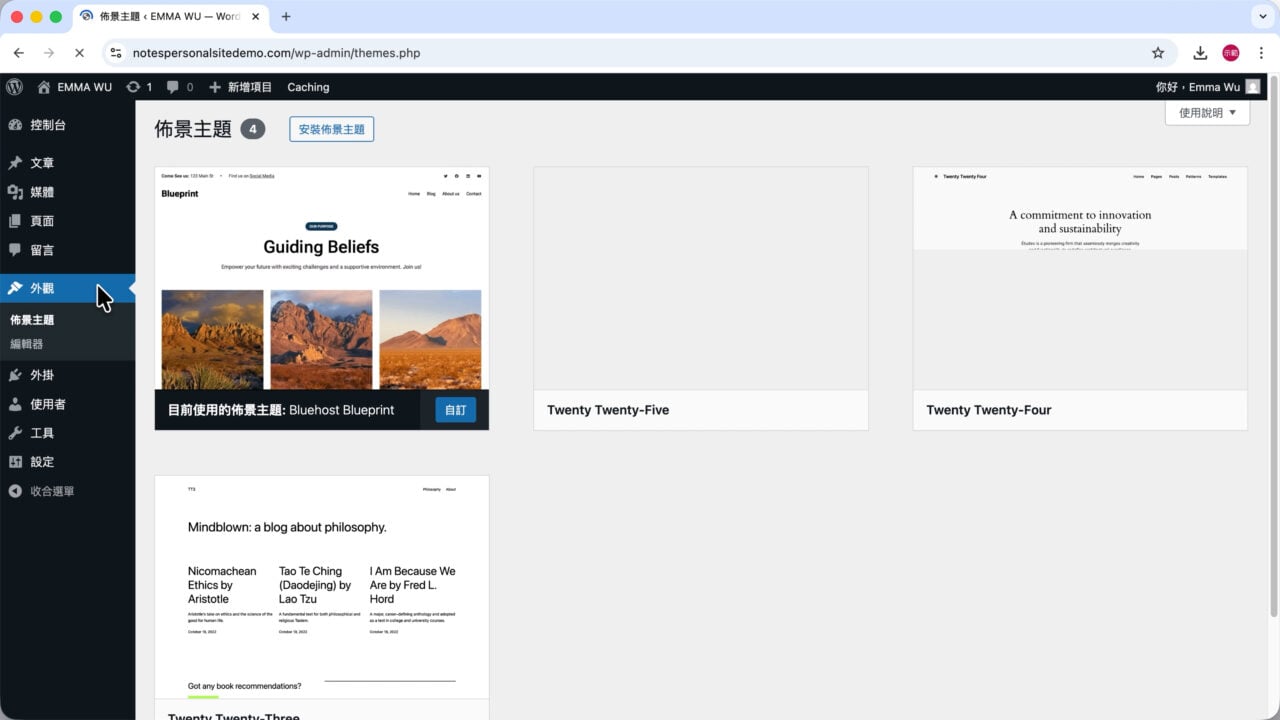
Task: Click the plus icon for 新增項目
Action: click(x=215, y=87)
